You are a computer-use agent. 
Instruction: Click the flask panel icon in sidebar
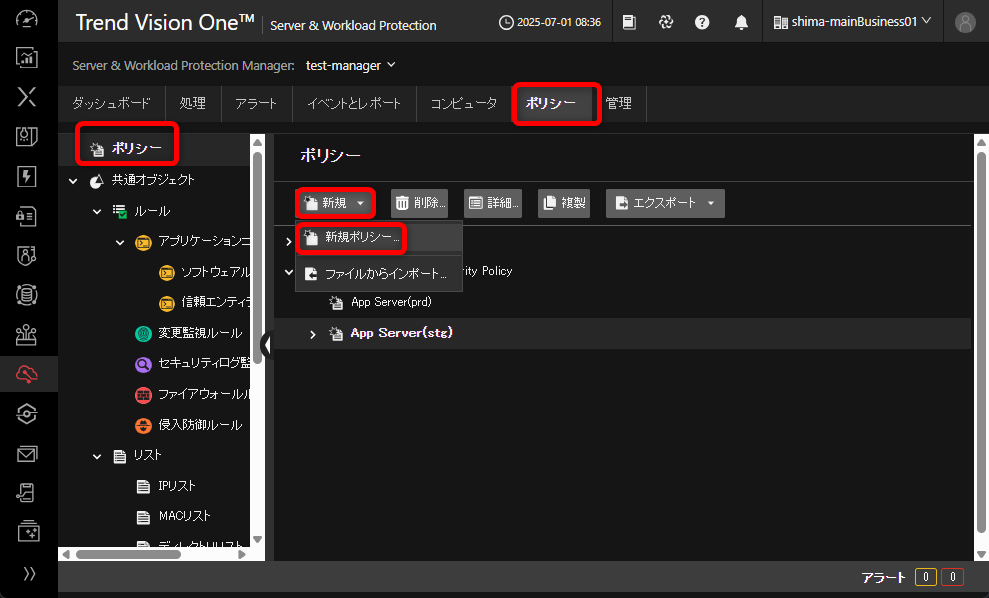26,136
